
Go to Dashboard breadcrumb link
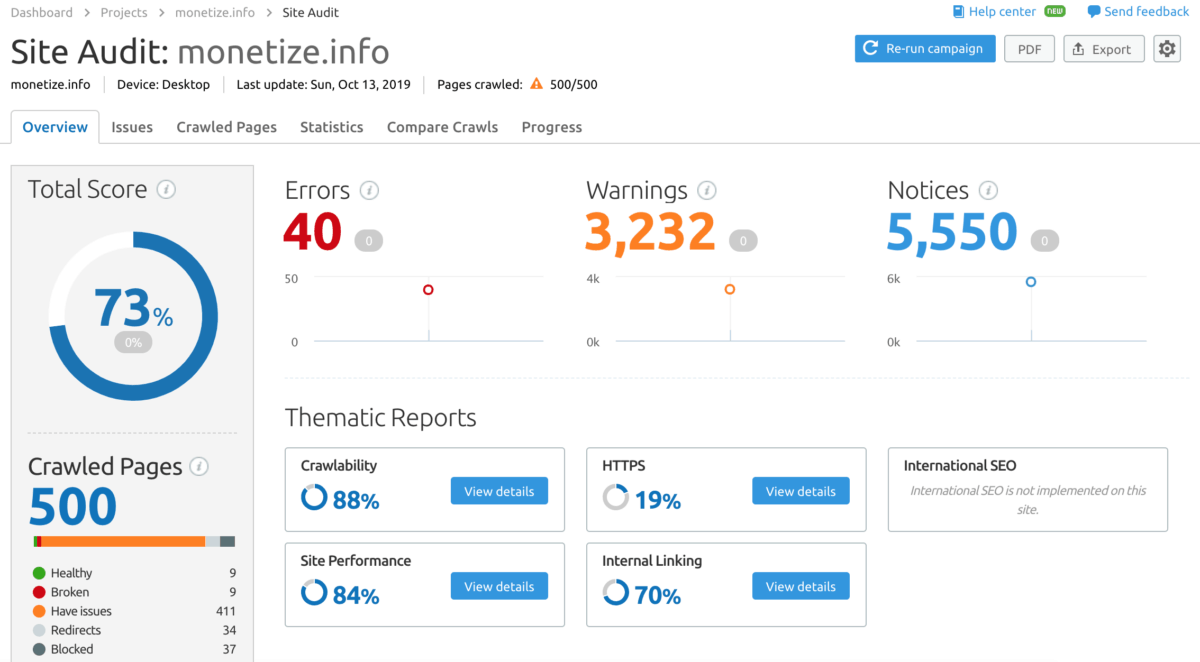(x=42, y=12)
